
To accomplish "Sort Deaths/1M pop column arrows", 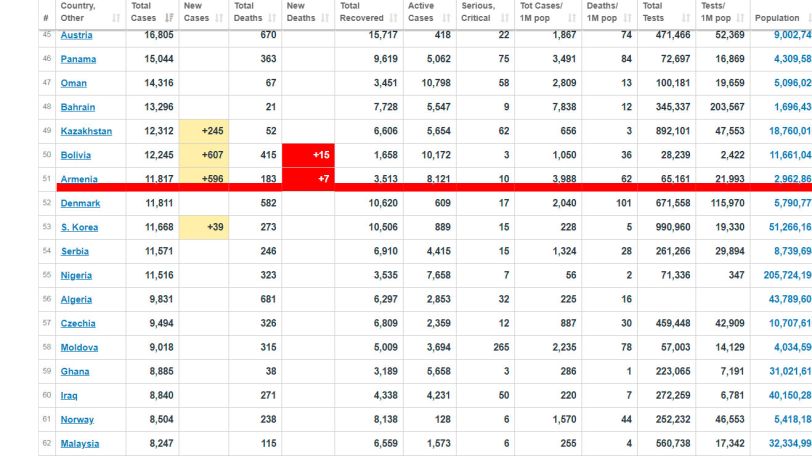I will click(x=628, y=18).
